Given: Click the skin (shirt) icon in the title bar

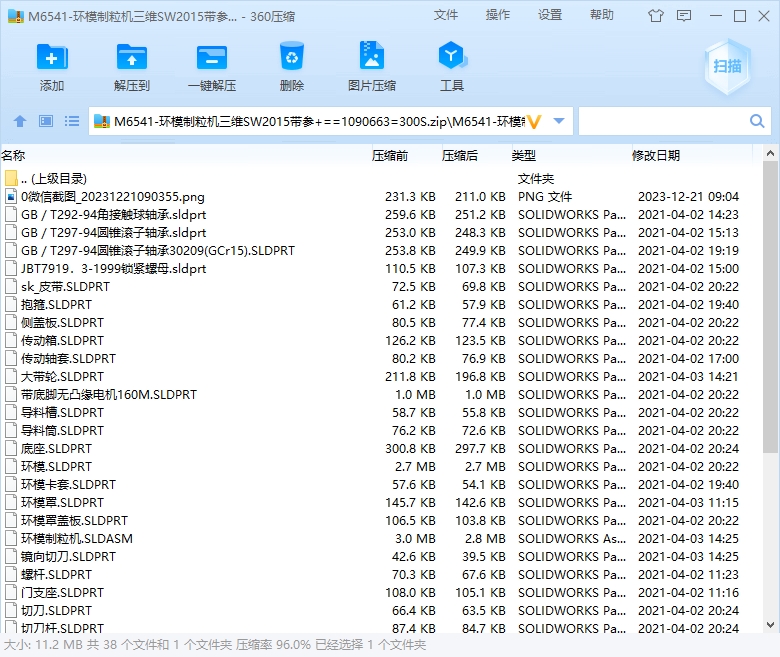Looking at the screenshot, I should coord(656,16).
